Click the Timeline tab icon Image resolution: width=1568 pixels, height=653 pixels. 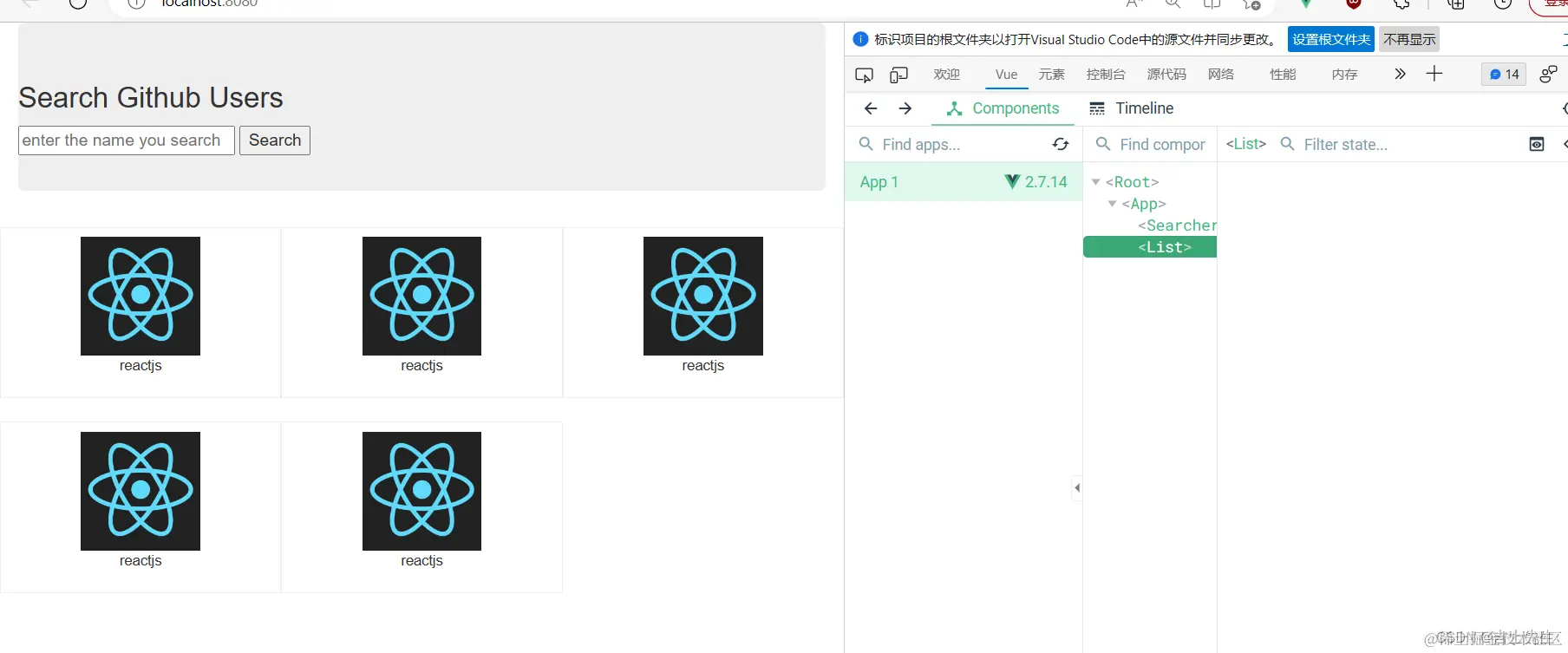pos(1097,108)
